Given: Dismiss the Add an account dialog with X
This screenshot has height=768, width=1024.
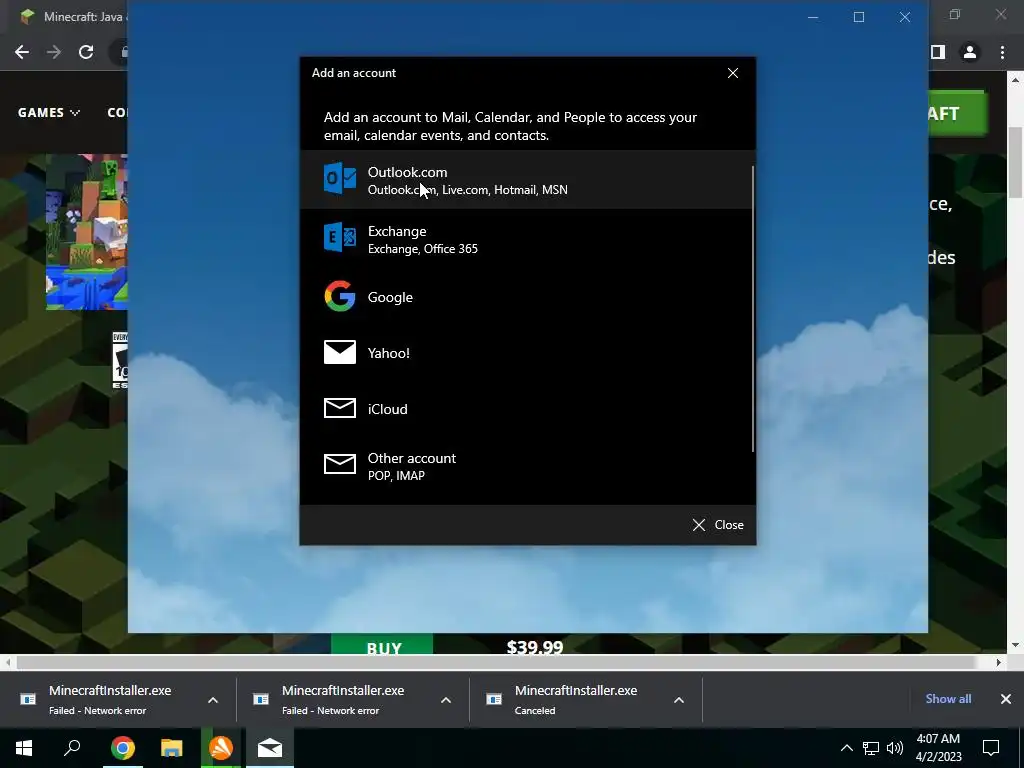Looking at the screenshot, I should (733, 73).
